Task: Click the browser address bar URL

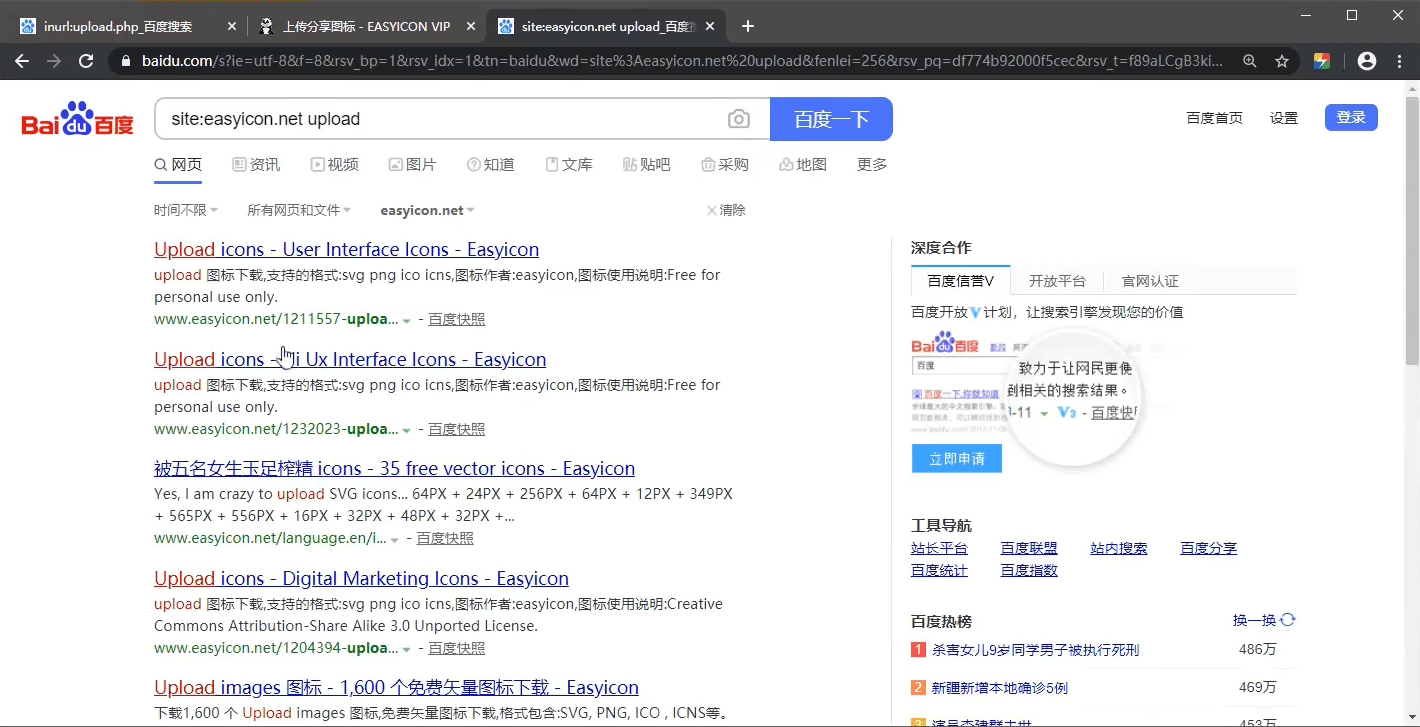Action: click(x=680, y=61)
